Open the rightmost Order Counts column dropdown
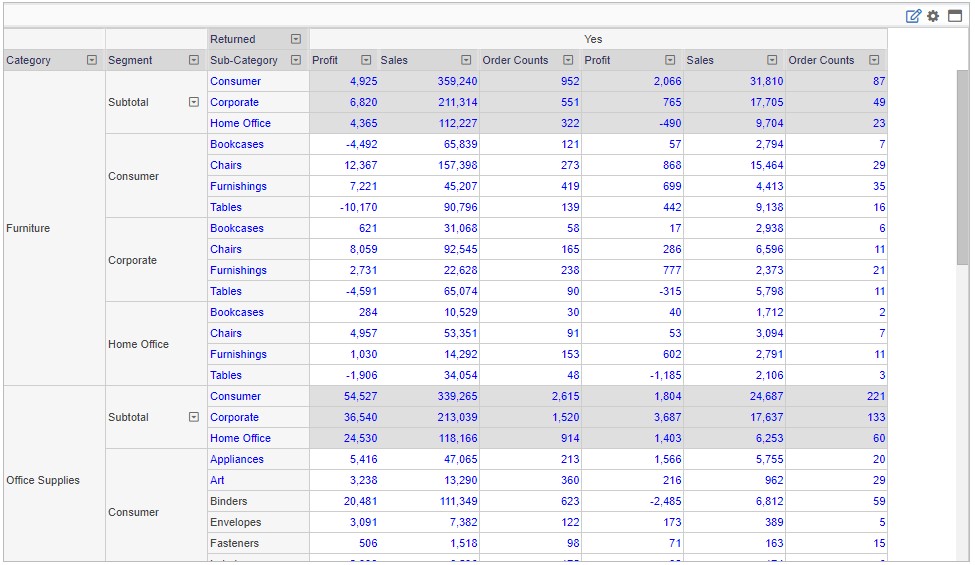 pos(874,60)
